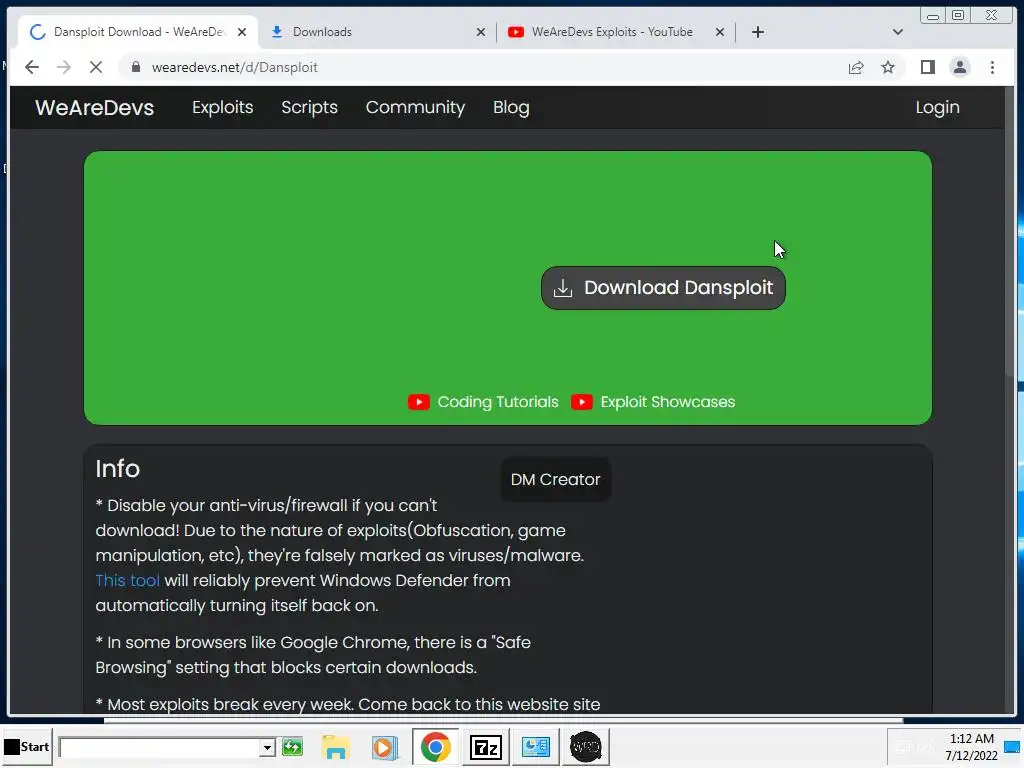Click the share page icon
Image resolution: width=1024 pixels, height=768 pixels.
coord(856,67)
